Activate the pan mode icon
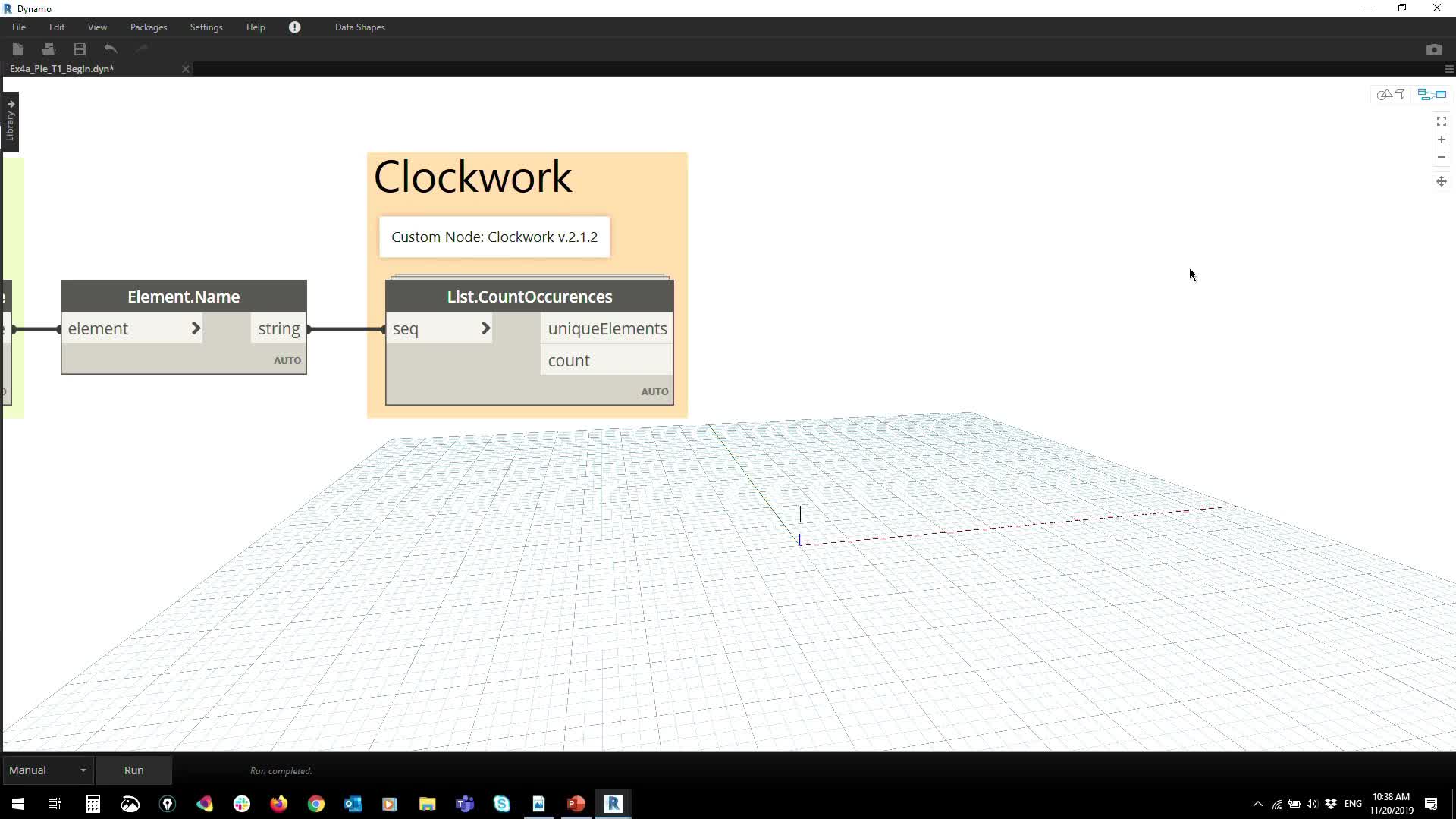 coord(1441,181)
